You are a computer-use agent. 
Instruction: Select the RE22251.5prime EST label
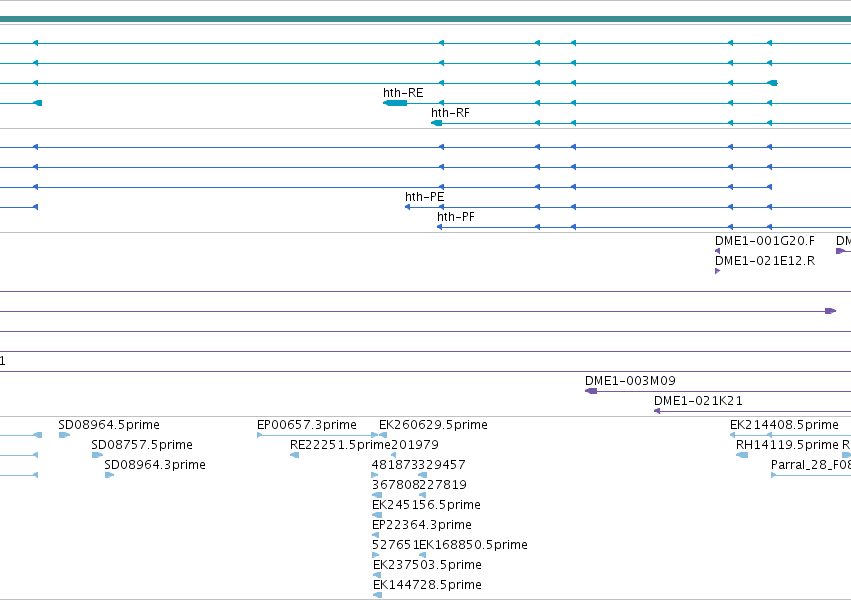(x=340, y=445)
